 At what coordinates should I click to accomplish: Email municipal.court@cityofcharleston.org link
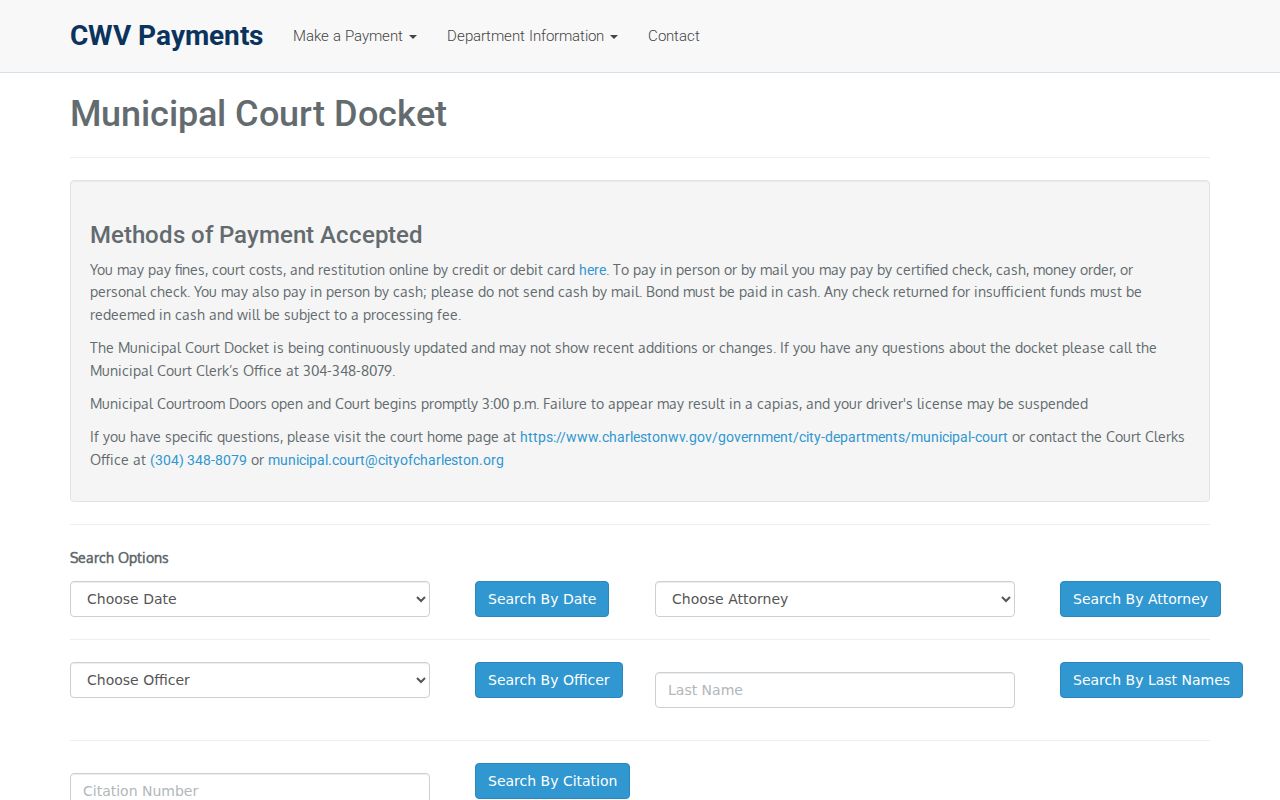pyautogui.click(x=386, y=460)
